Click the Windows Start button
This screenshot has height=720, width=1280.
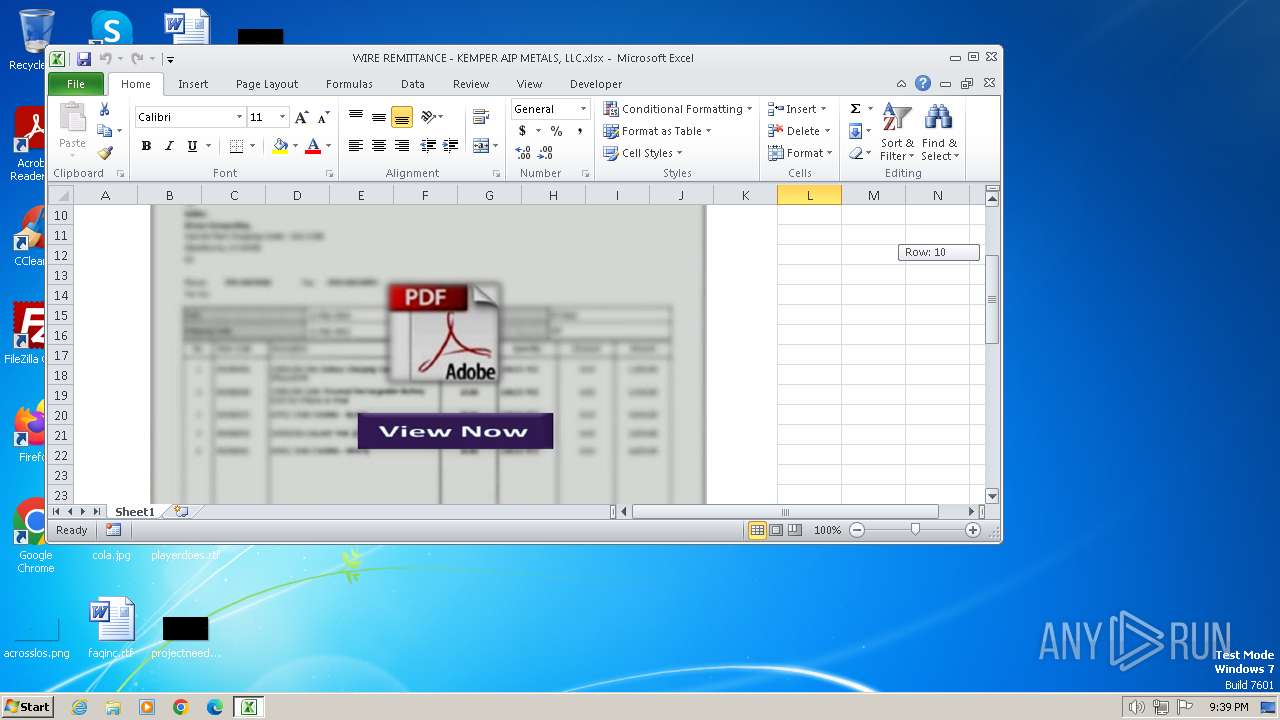click(x=28, y=706)
